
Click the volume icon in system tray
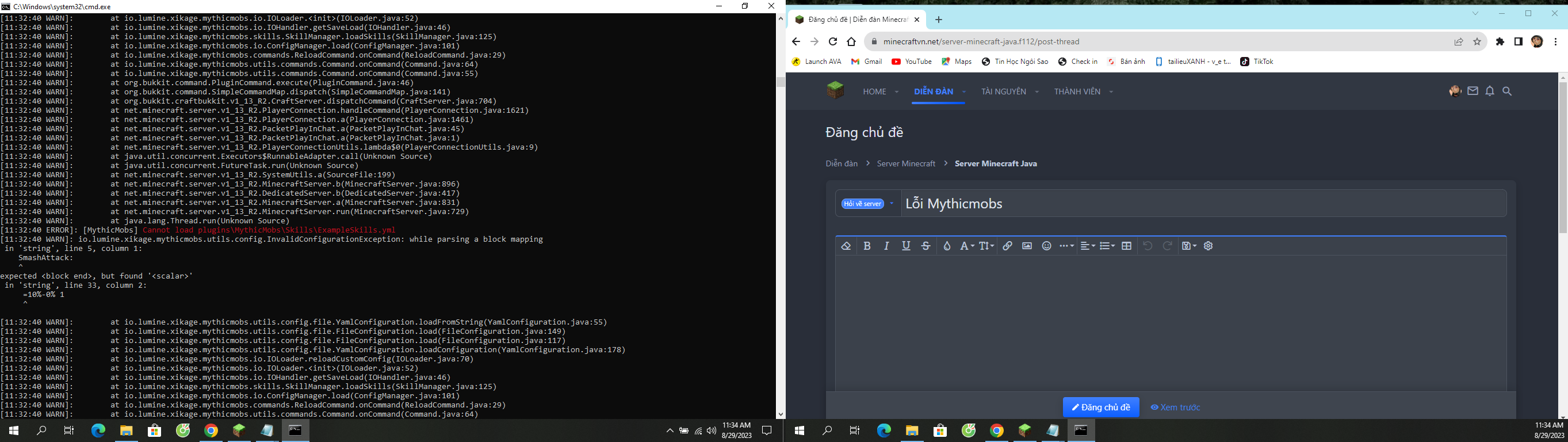(712, 431)
